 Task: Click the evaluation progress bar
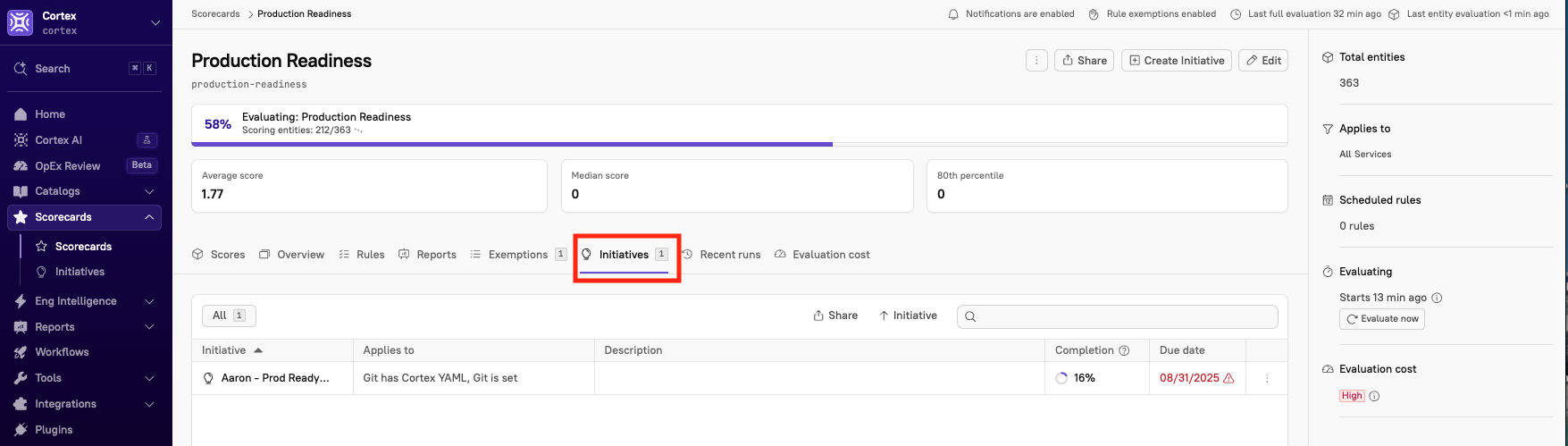click(740, 143)
